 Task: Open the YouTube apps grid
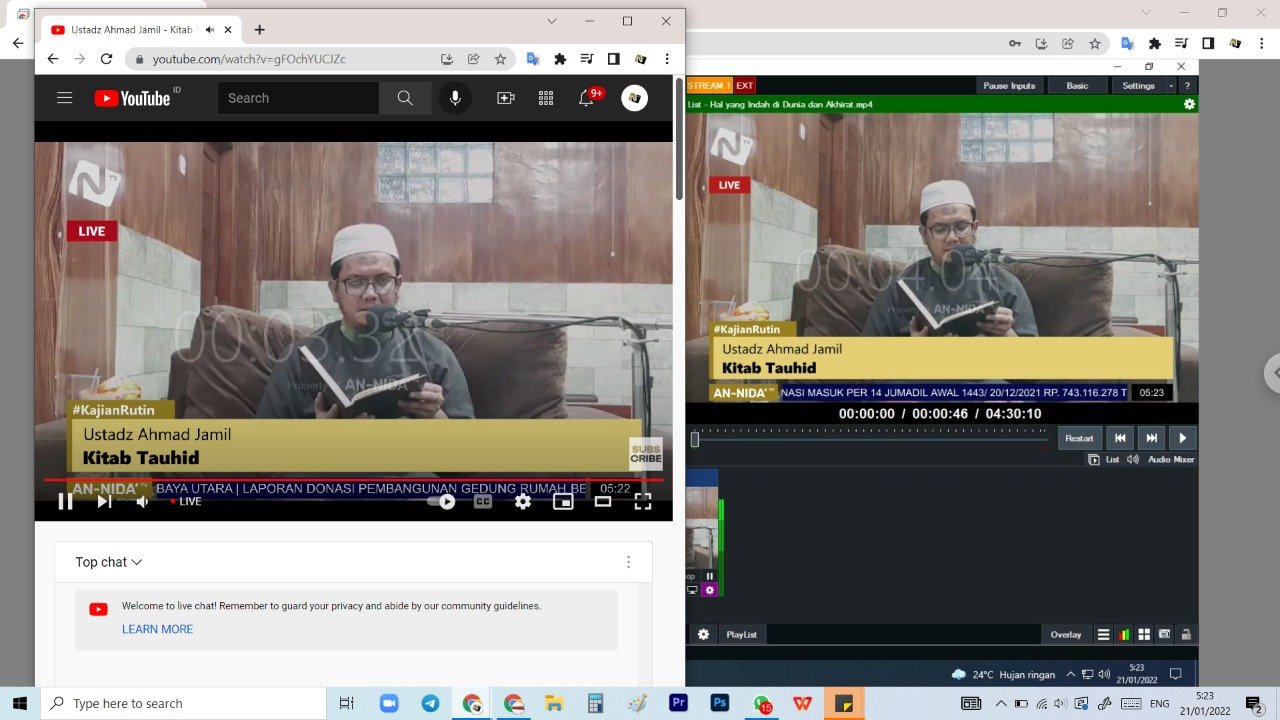[x=546, y=98]
